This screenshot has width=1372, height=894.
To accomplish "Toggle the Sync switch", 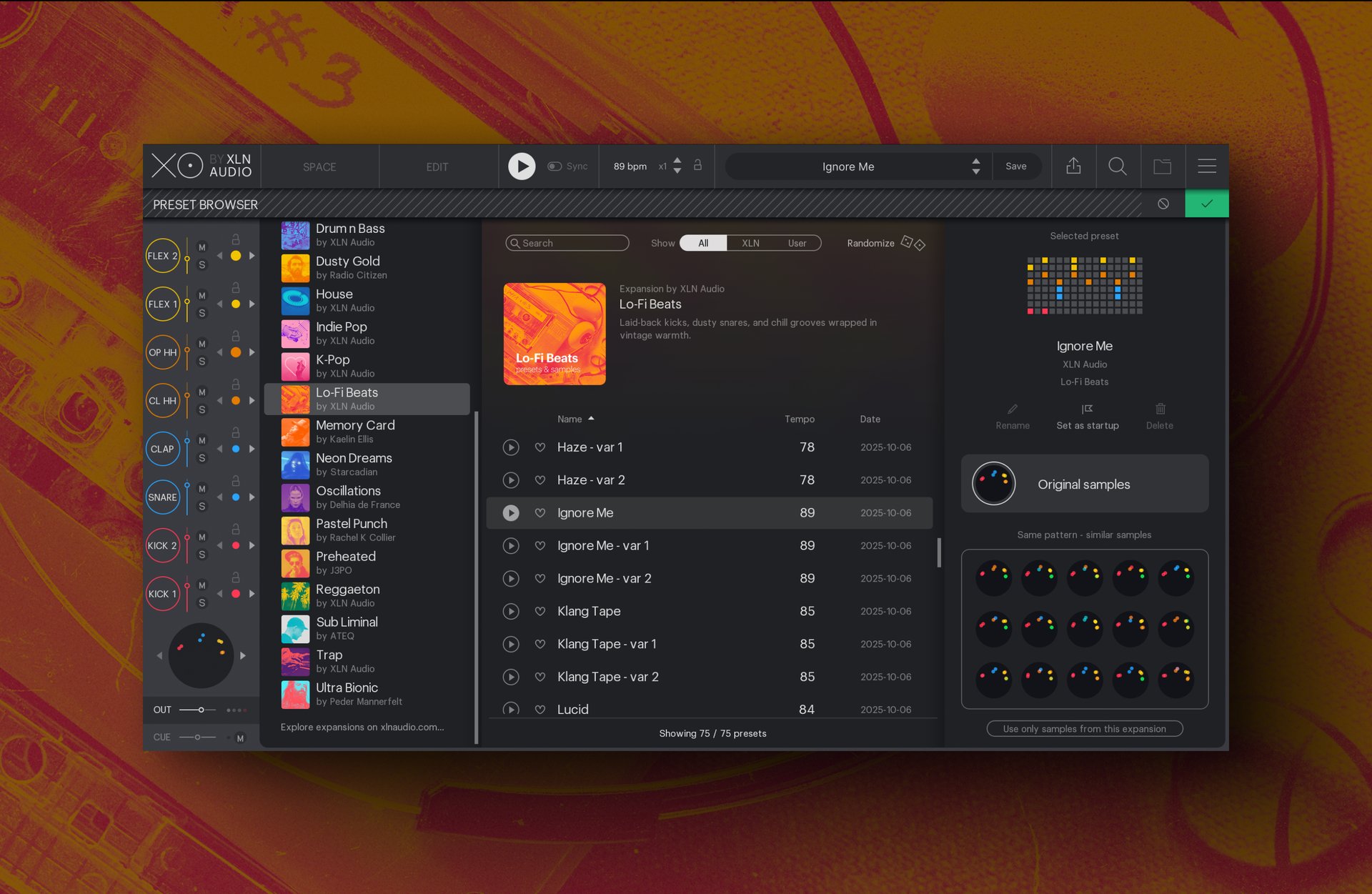I will [x=555, y=167].
